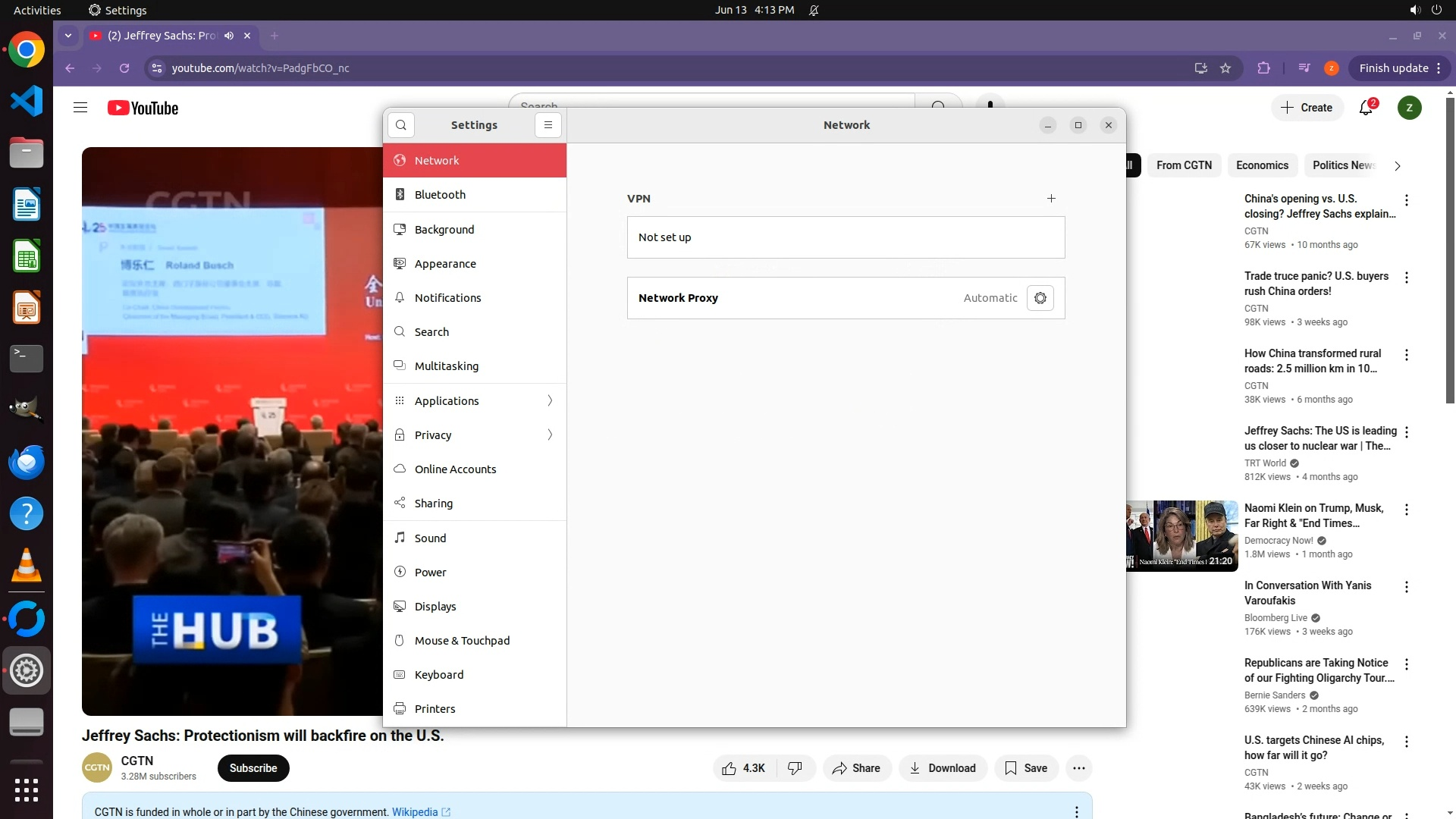
Task: Dislike the video with thumbs down
Action: [x=795, y=768]
